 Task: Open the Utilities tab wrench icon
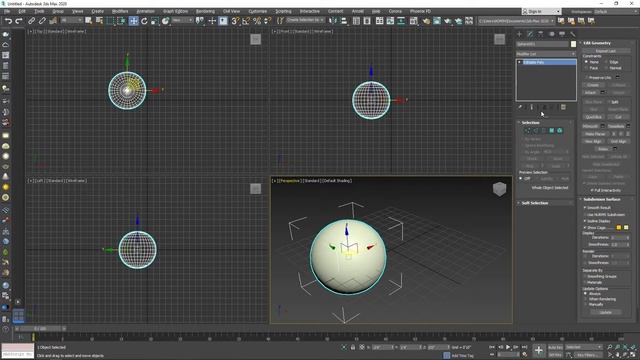pyautogui.click(x=573, y=34)
